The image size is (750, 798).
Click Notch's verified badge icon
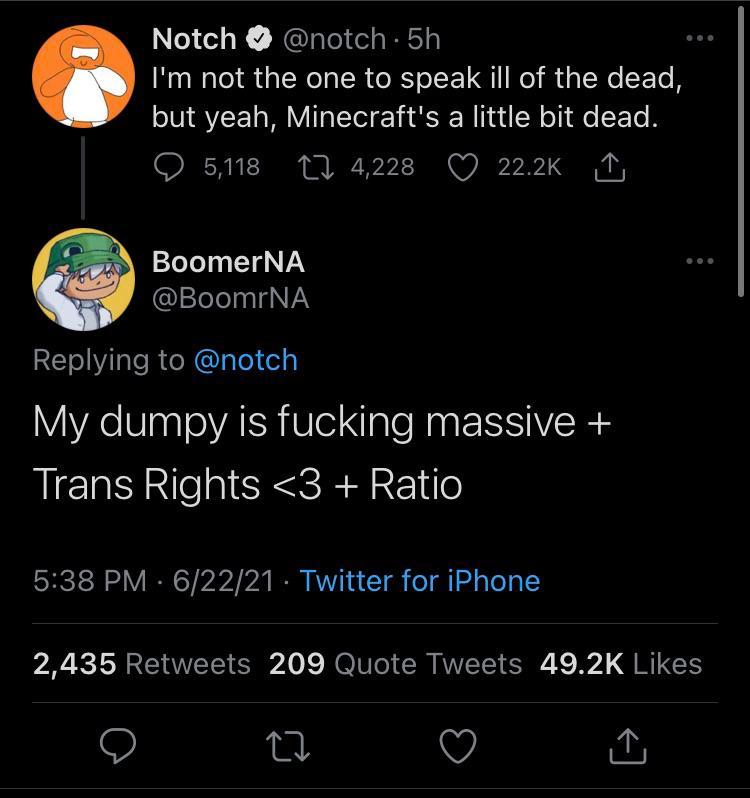259,40
